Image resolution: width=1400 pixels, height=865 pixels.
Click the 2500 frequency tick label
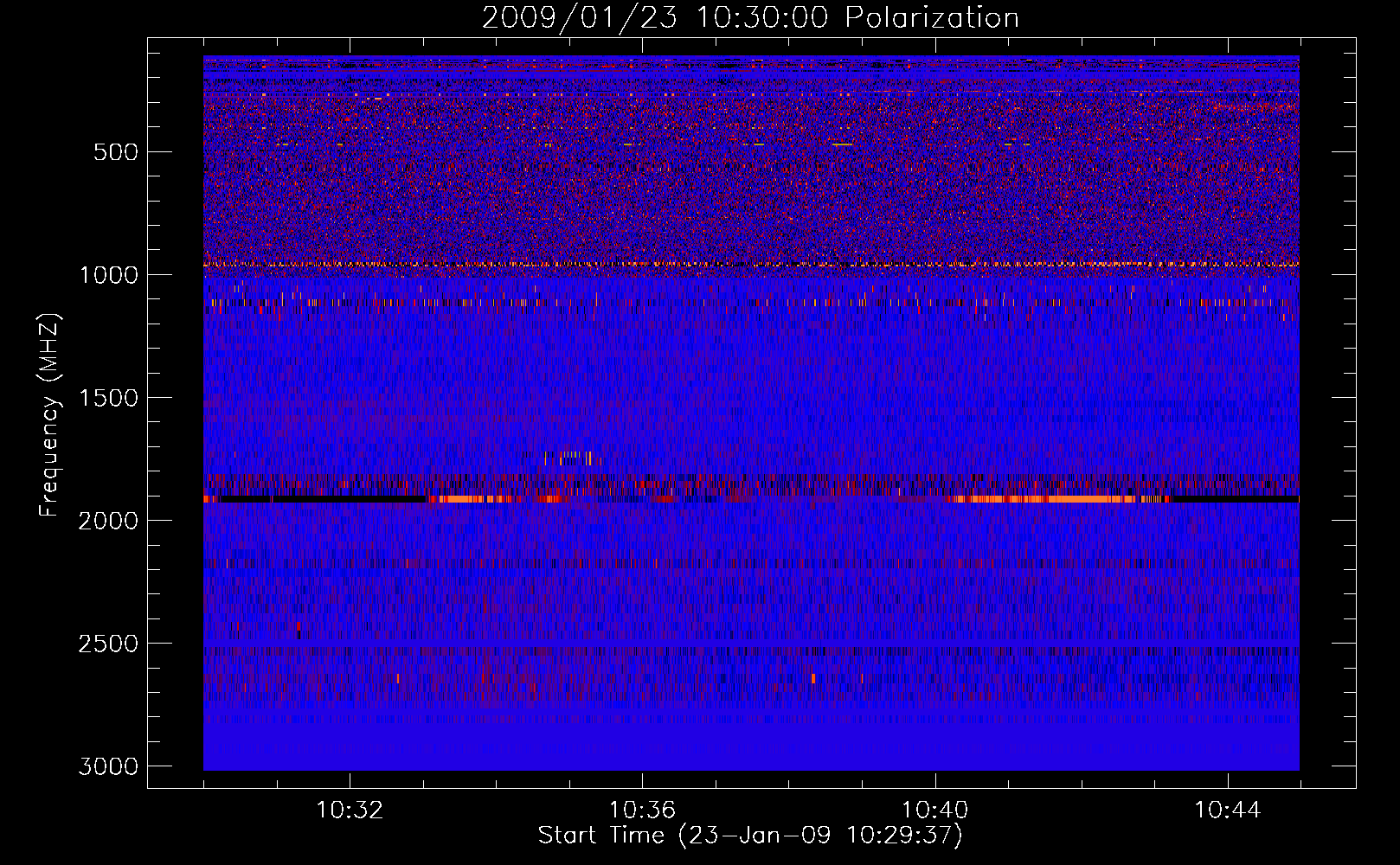[108, 644]
